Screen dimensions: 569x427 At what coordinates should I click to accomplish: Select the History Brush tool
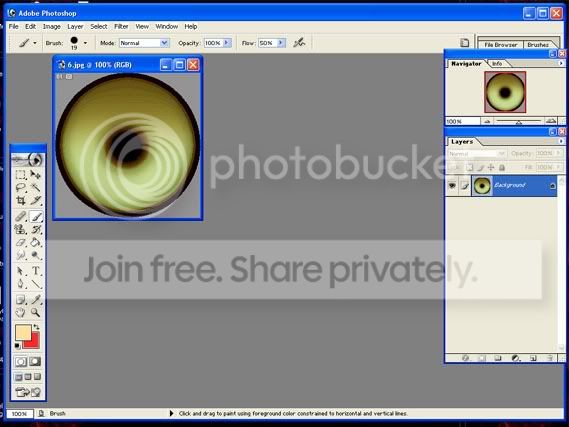pyautogui.click(x=36, y=229)
